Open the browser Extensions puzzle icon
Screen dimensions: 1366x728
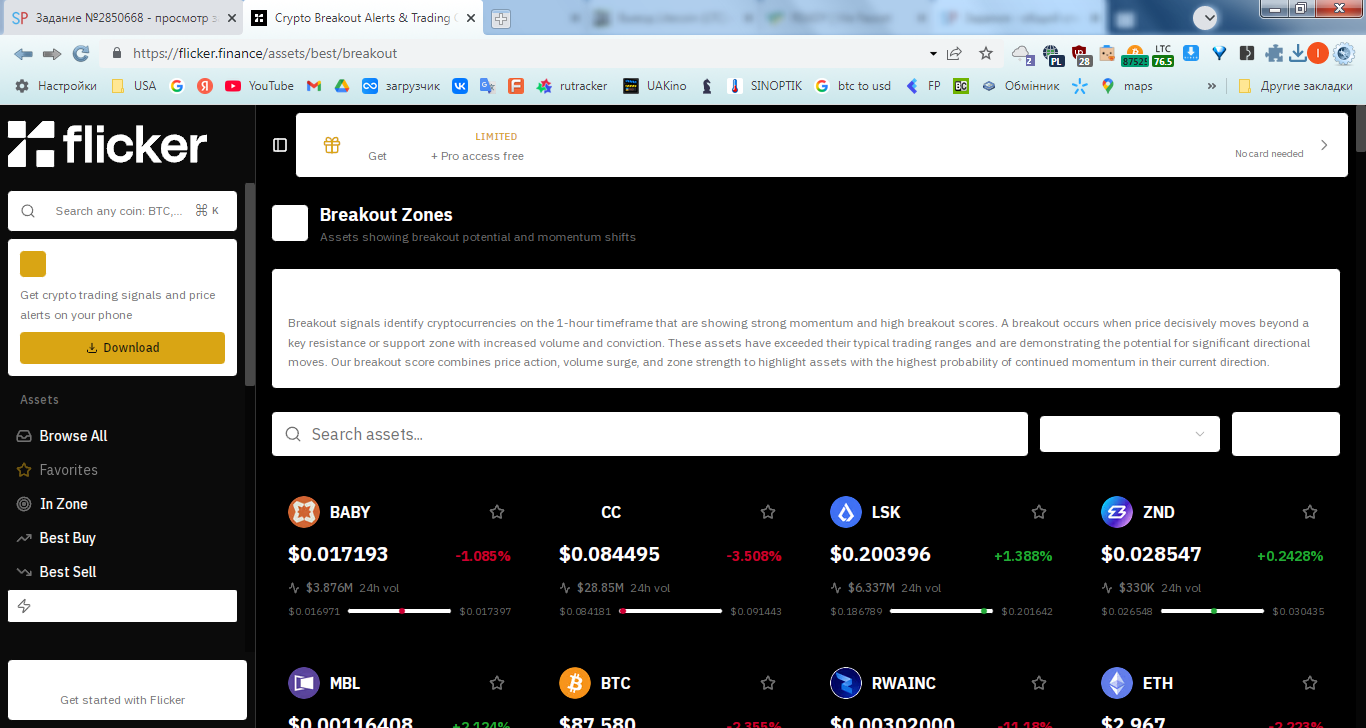click(1274, 54)
